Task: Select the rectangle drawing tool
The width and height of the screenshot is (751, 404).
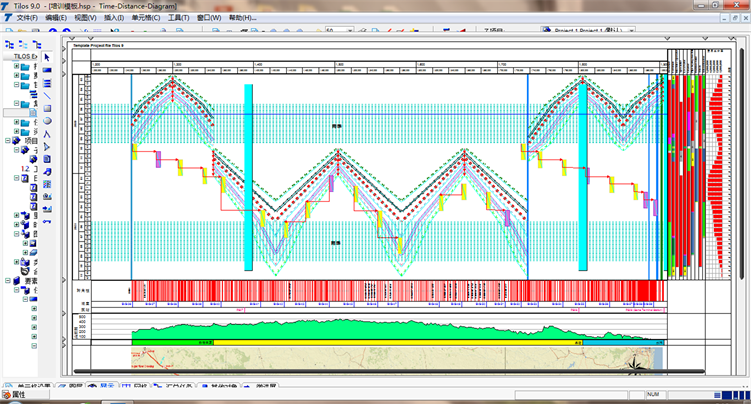Action: pyautogui.click(x=46, y=108)
